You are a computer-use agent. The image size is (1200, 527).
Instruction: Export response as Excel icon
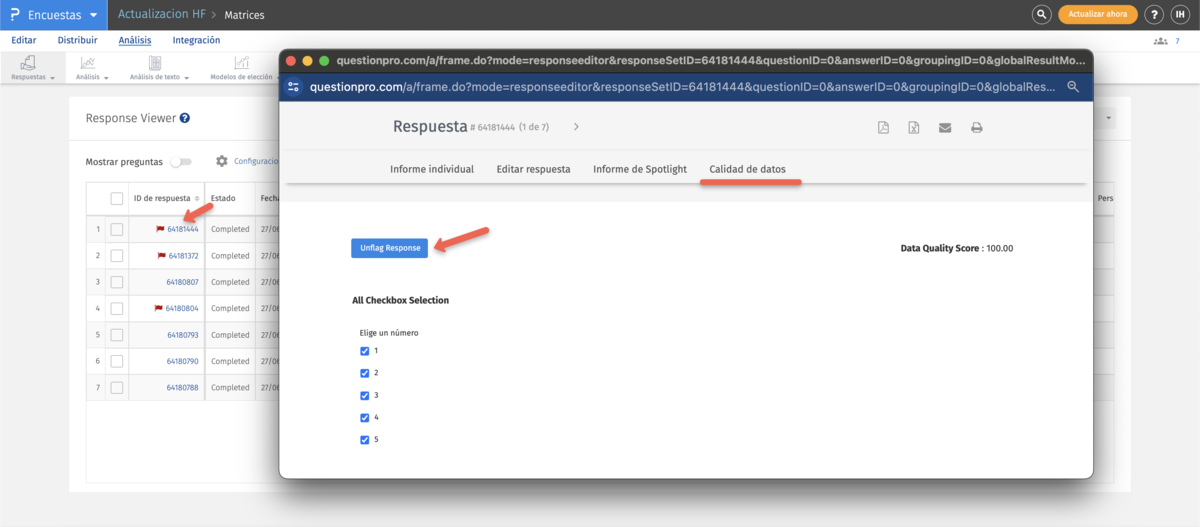(914, 127)
